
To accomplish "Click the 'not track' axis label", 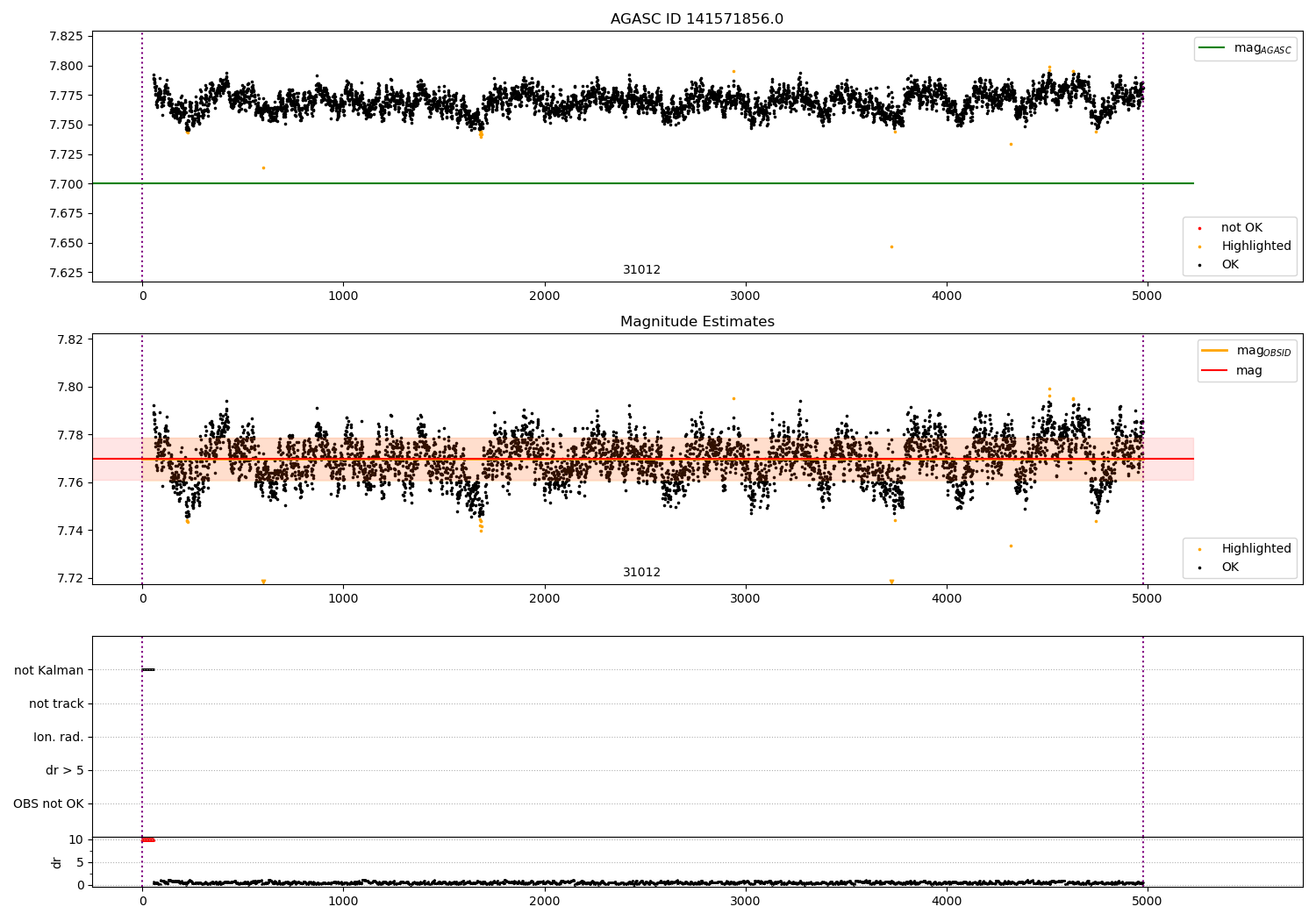I will [x=56, y=703].
